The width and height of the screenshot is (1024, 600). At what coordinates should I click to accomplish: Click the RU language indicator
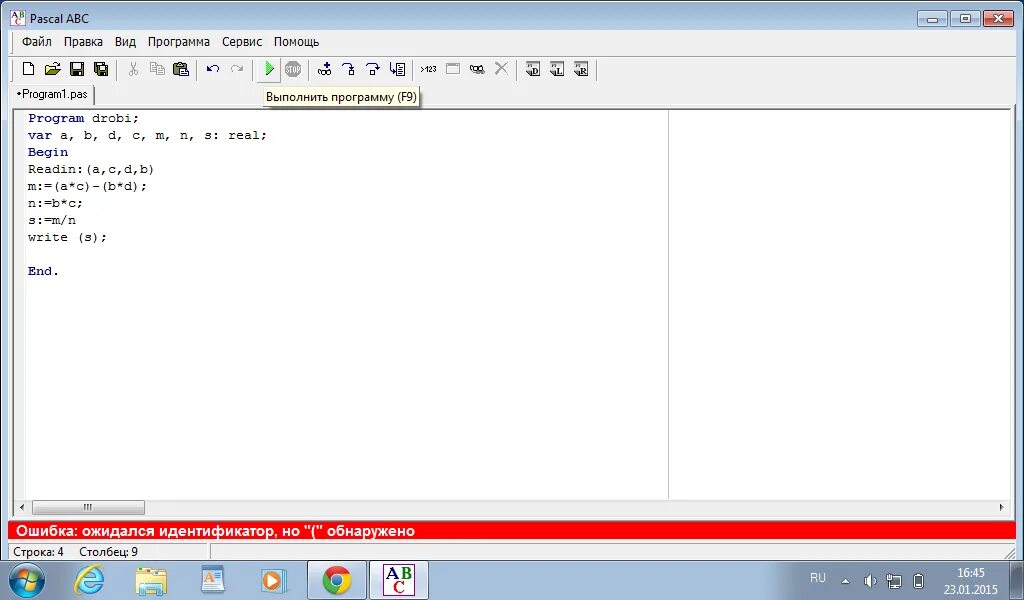[818, 578]
